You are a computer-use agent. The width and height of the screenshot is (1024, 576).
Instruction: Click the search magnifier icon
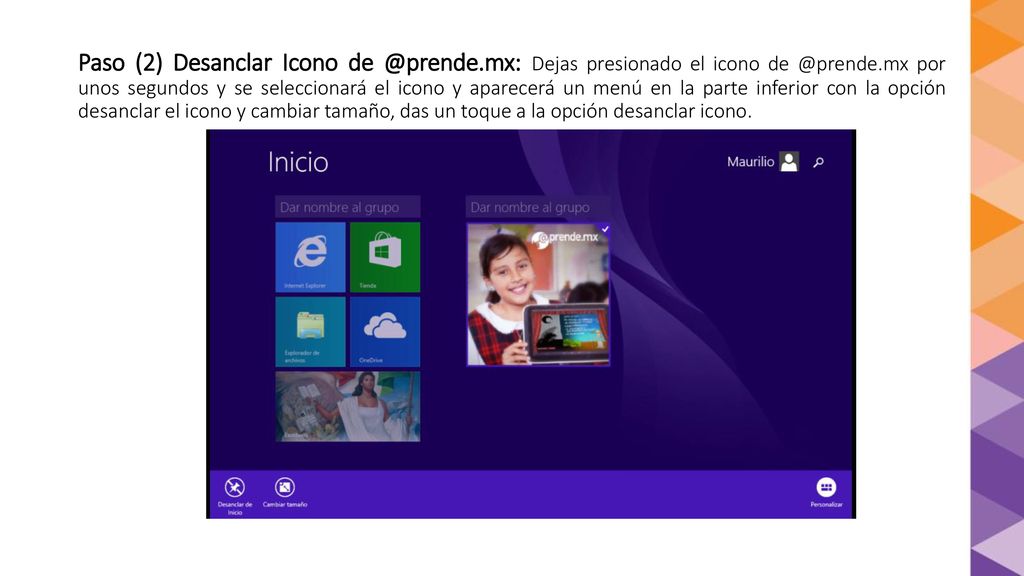point(818,162)
